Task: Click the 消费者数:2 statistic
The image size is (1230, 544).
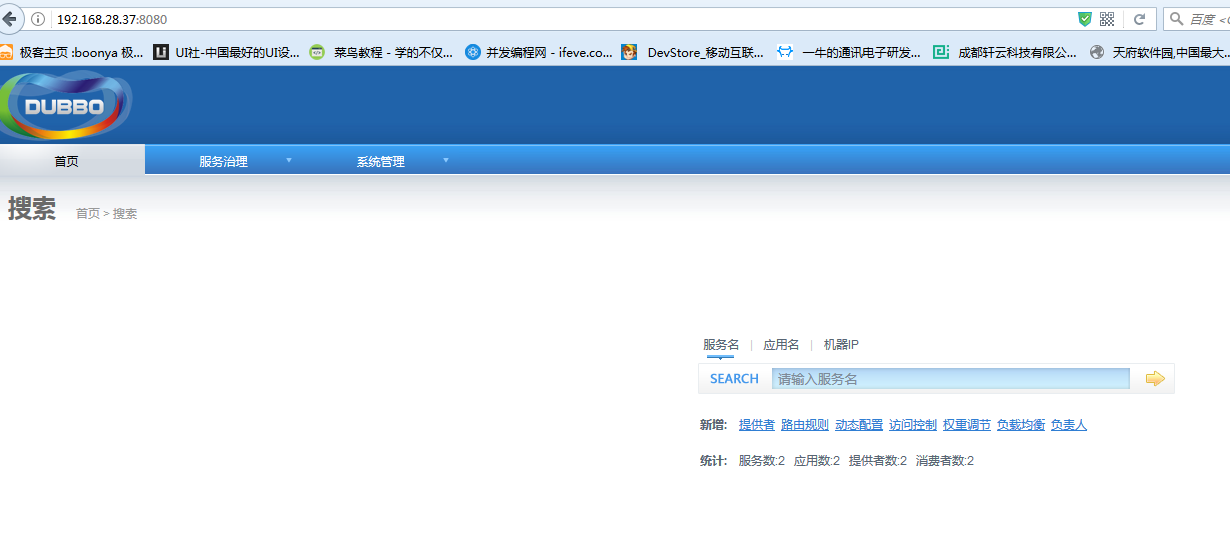Action: [x=945, y=461]
